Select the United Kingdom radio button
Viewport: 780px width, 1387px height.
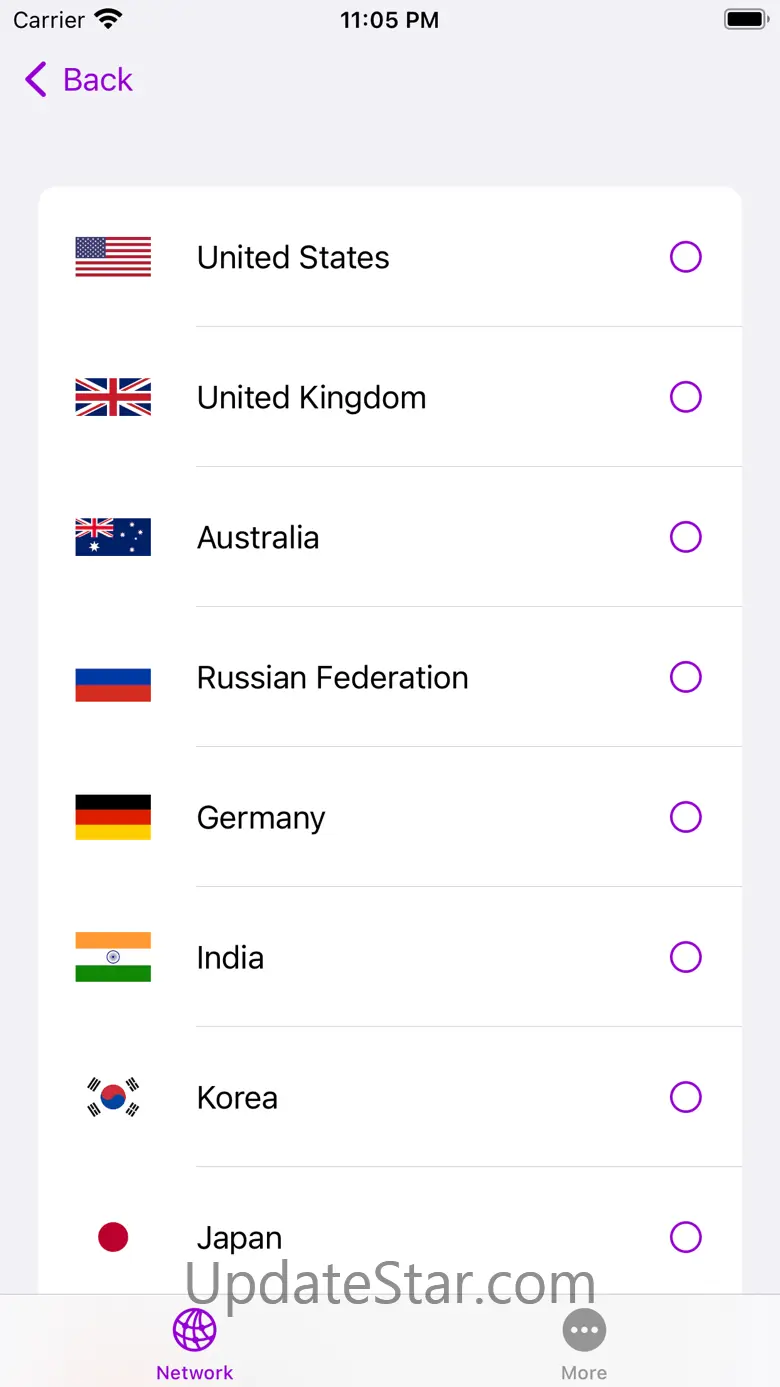click(686, 397)
